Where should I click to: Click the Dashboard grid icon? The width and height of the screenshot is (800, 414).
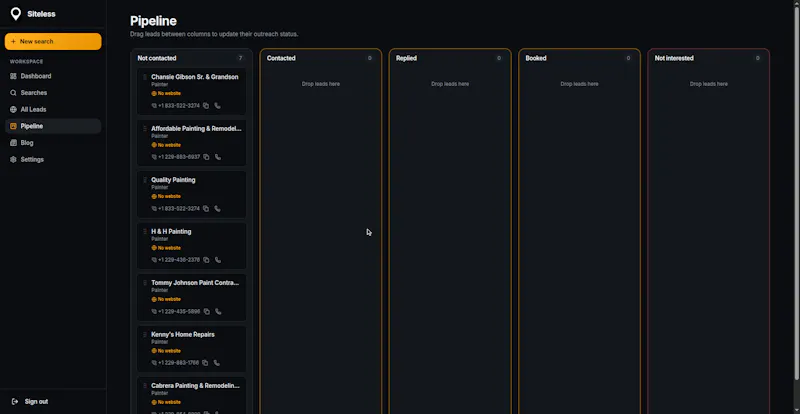(13, 76)
